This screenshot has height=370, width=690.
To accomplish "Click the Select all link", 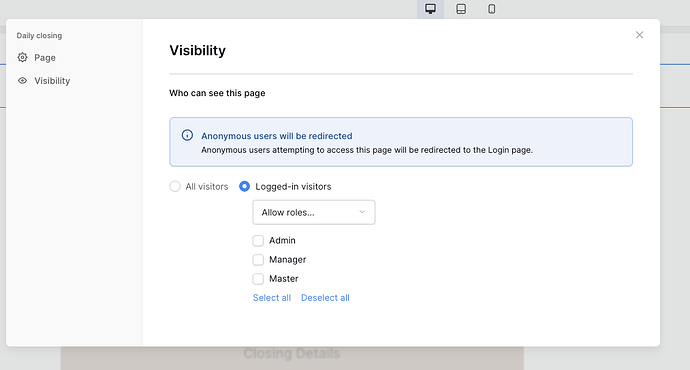I will coord(272,298).
